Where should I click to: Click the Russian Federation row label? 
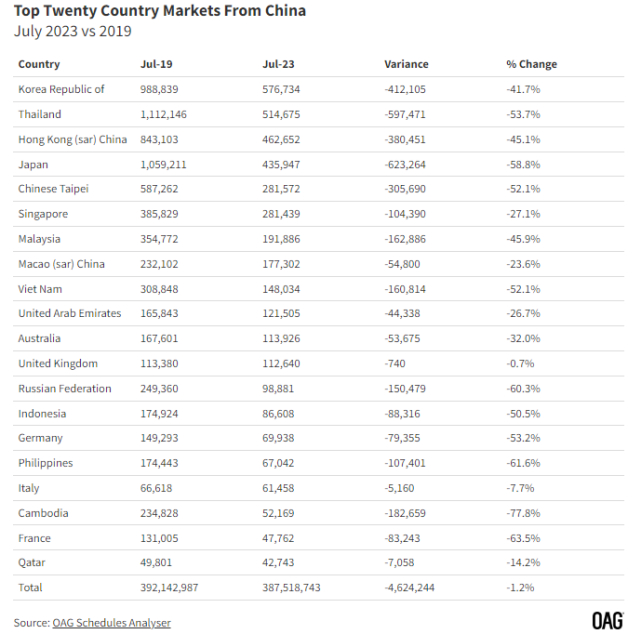64,388
